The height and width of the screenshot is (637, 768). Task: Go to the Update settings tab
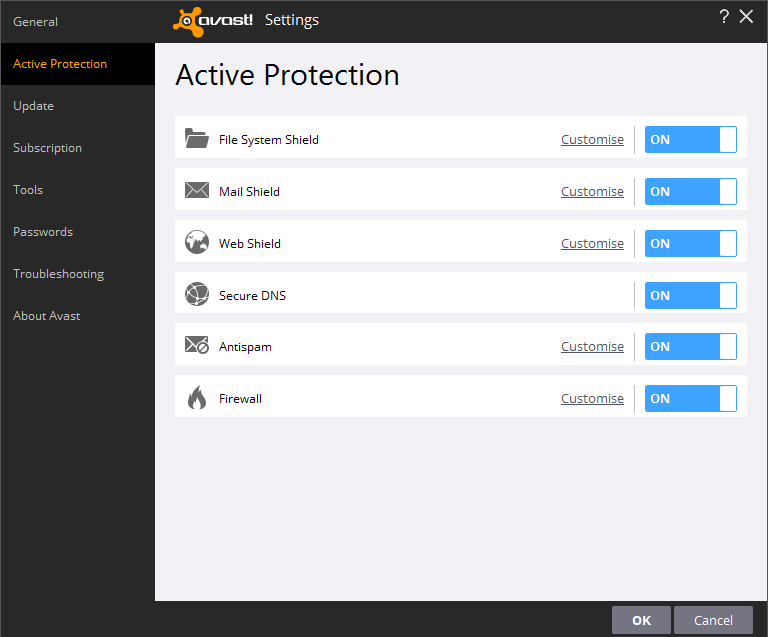pyautogui.click(x=33, y=105)
